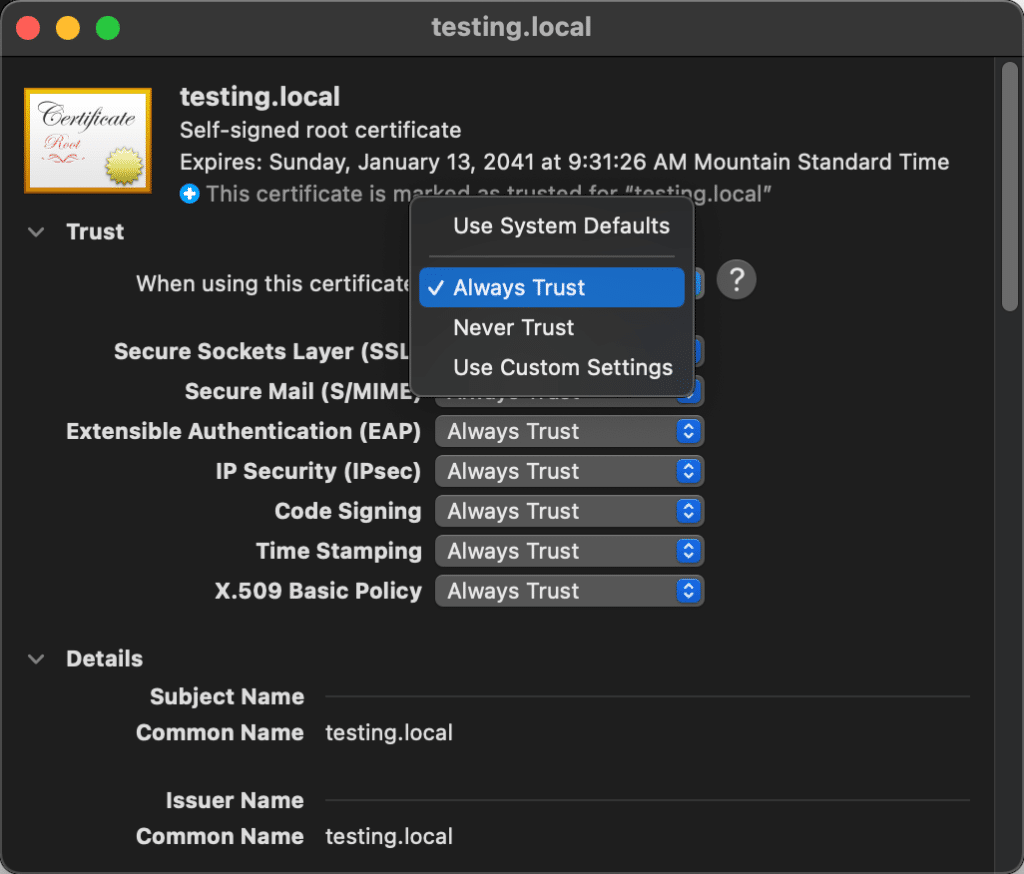The height and width of the screenshot is (874, 1024).
Task: Collapse the Trust section chevron
Action: [37, 232]
